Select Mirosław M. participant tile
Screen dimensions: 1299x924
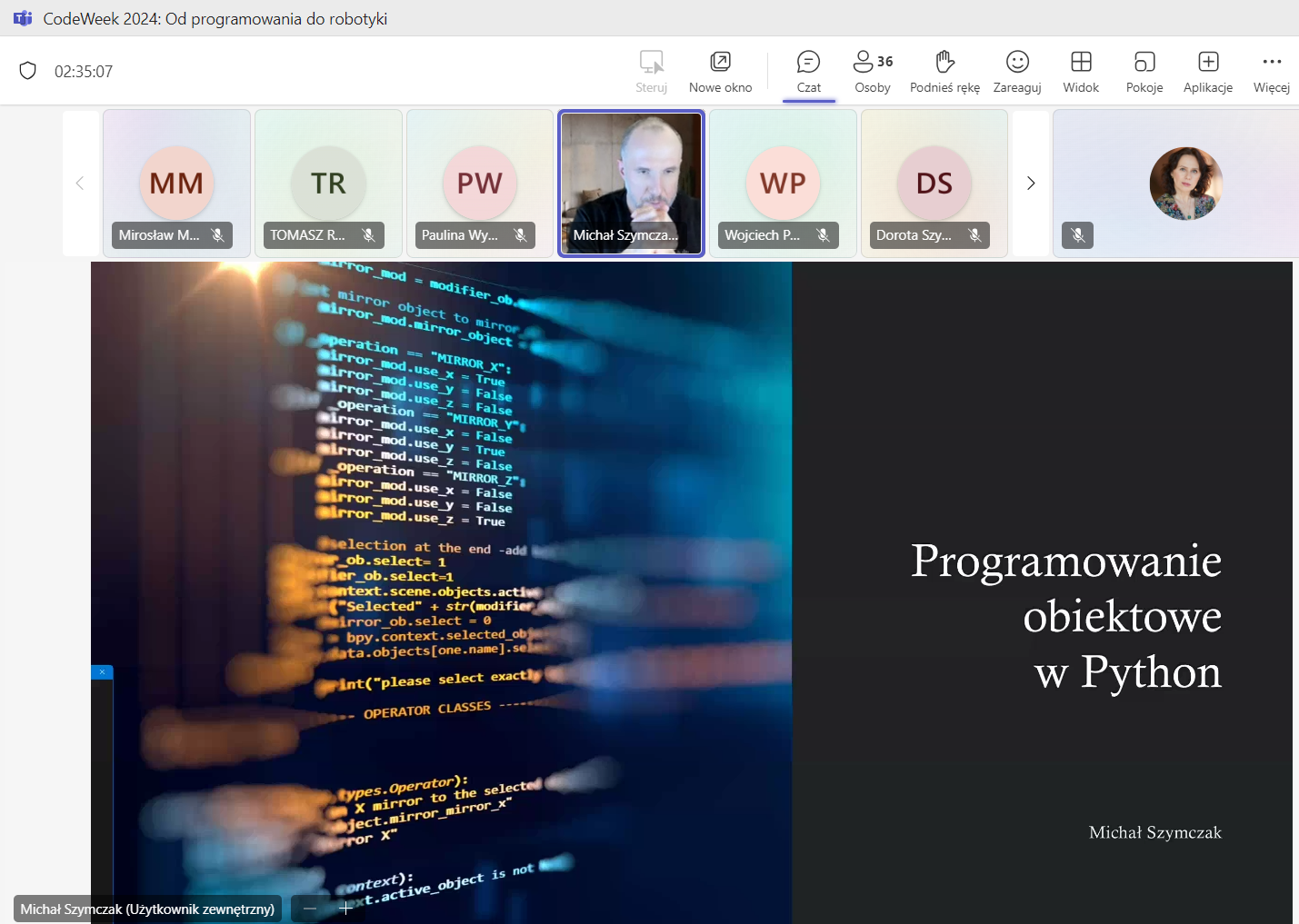(176, 184)
